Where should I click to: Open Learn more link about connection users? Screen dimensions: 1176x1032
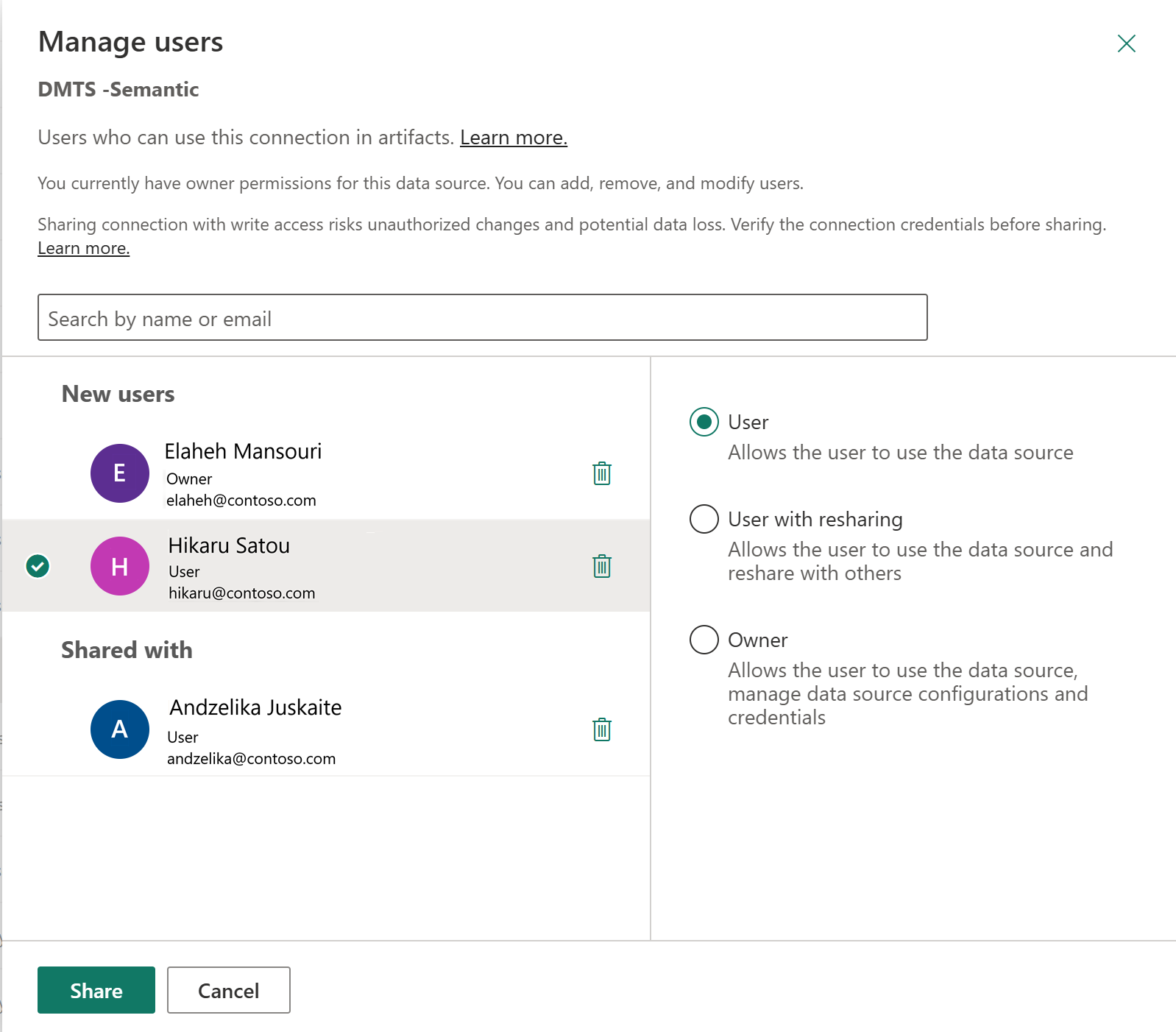tap(514, 138)
